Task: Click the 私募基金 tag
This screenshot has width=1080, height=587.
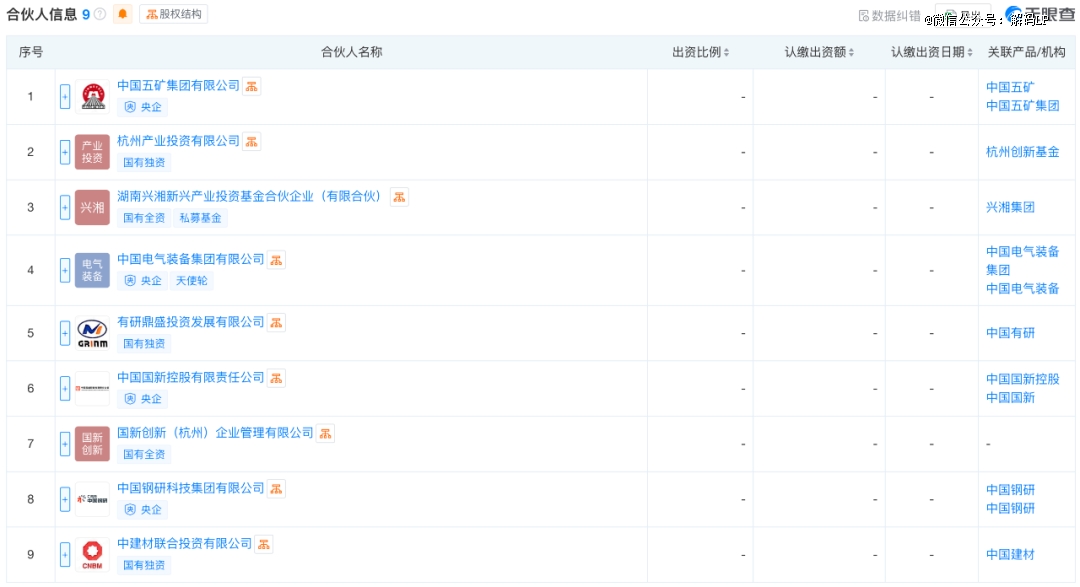Action: 200,218
